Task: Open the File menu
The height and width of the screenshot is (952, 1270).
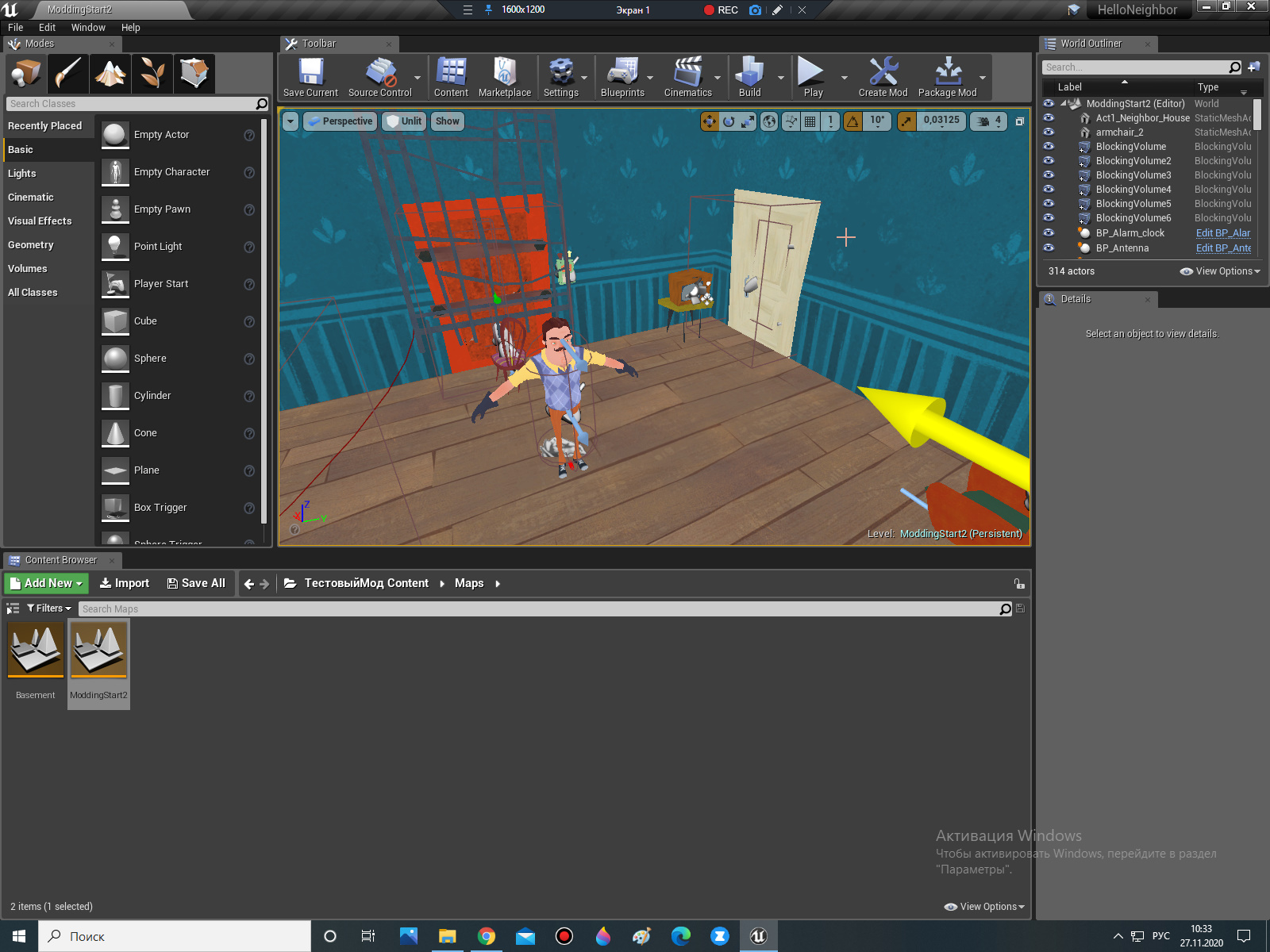Action: [16, 27]
